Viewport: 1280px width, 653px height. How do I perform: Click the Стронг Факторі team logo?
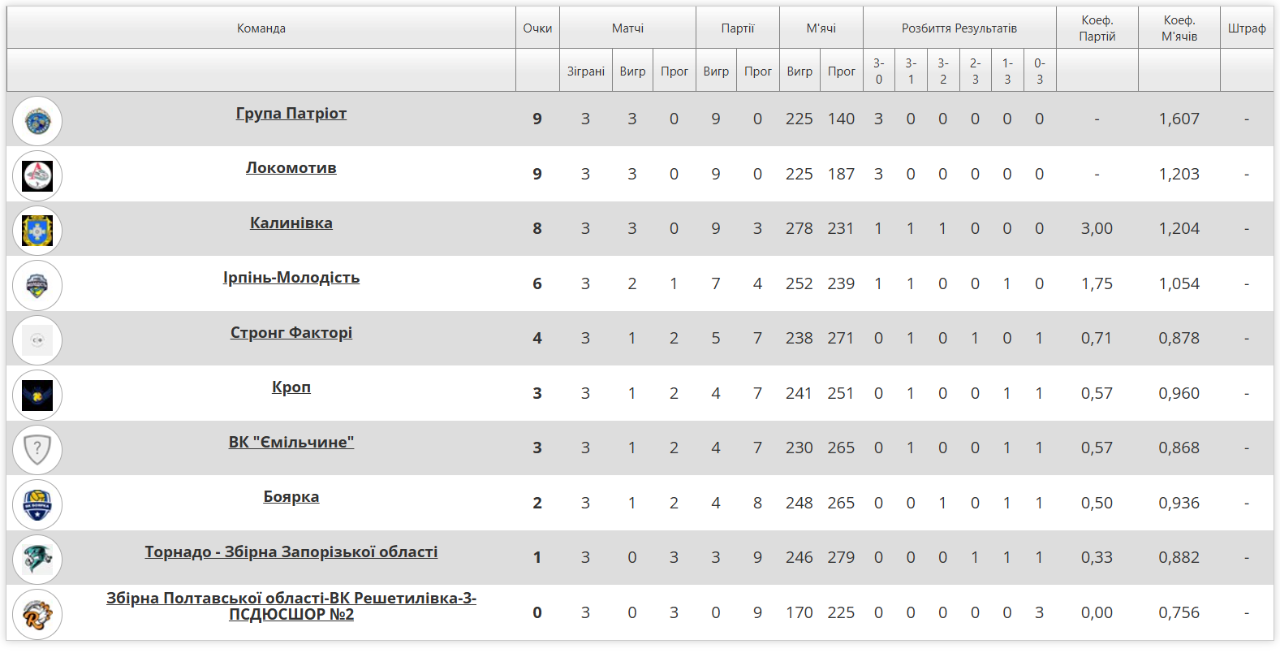37,340
